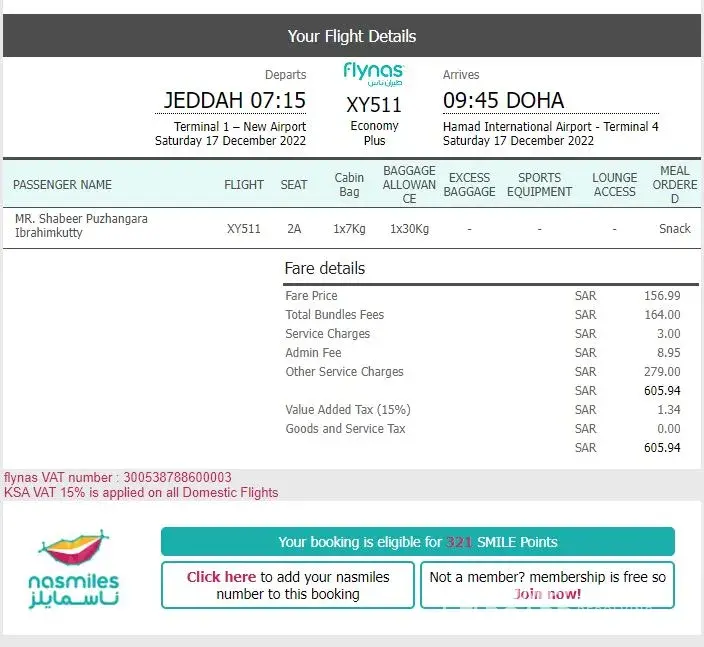The image size is (704, 647).
Task: Click the 'Admin Fee' label
Action: point(313,352)
